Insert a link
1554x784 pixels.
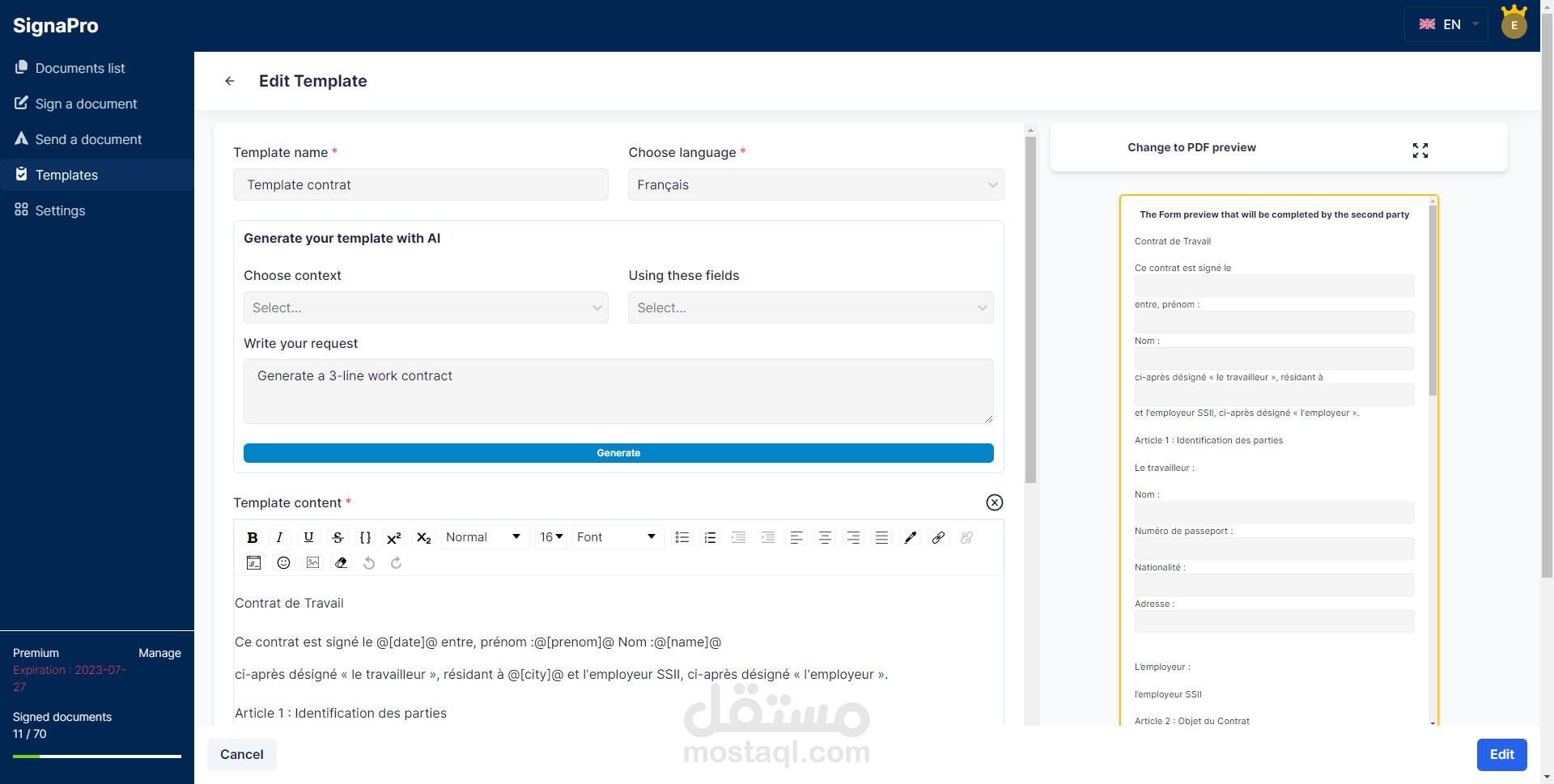point(938,537)
